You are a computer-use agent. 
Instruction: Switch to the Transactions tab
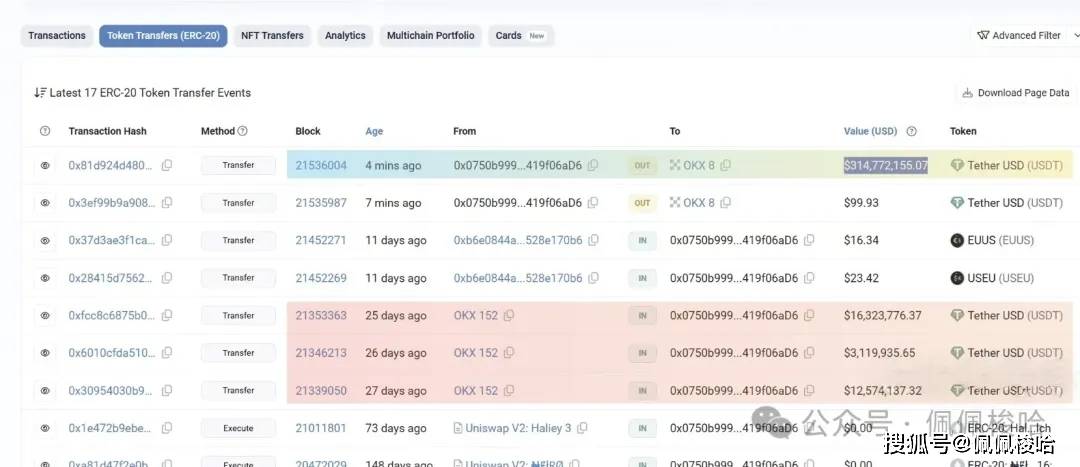point(56,36)
